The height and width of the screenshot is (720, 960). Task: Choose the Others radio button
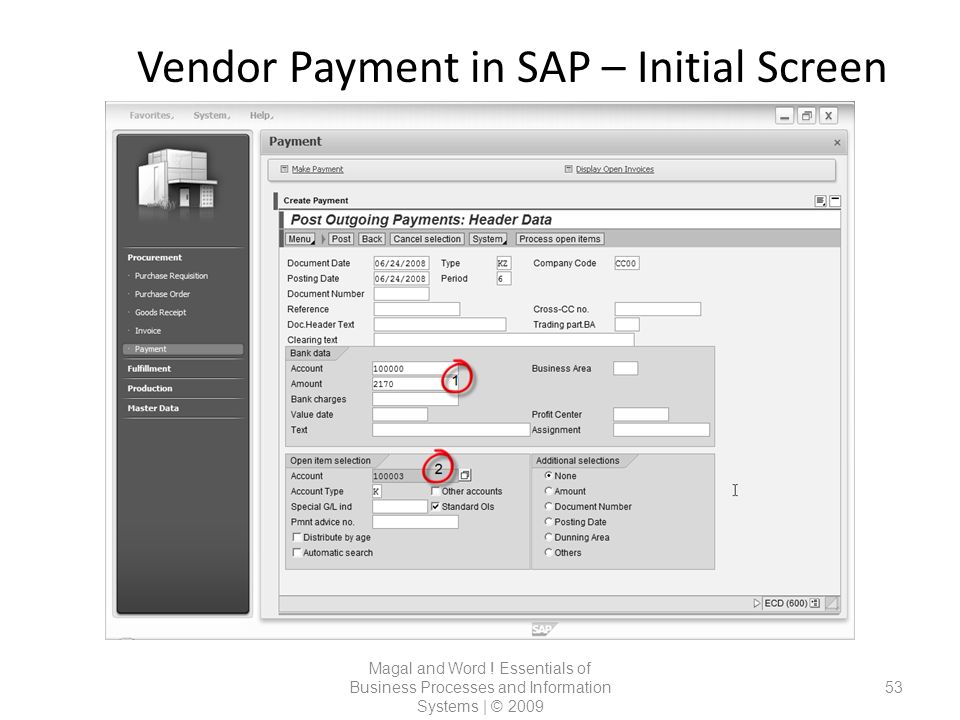point(549,552)
